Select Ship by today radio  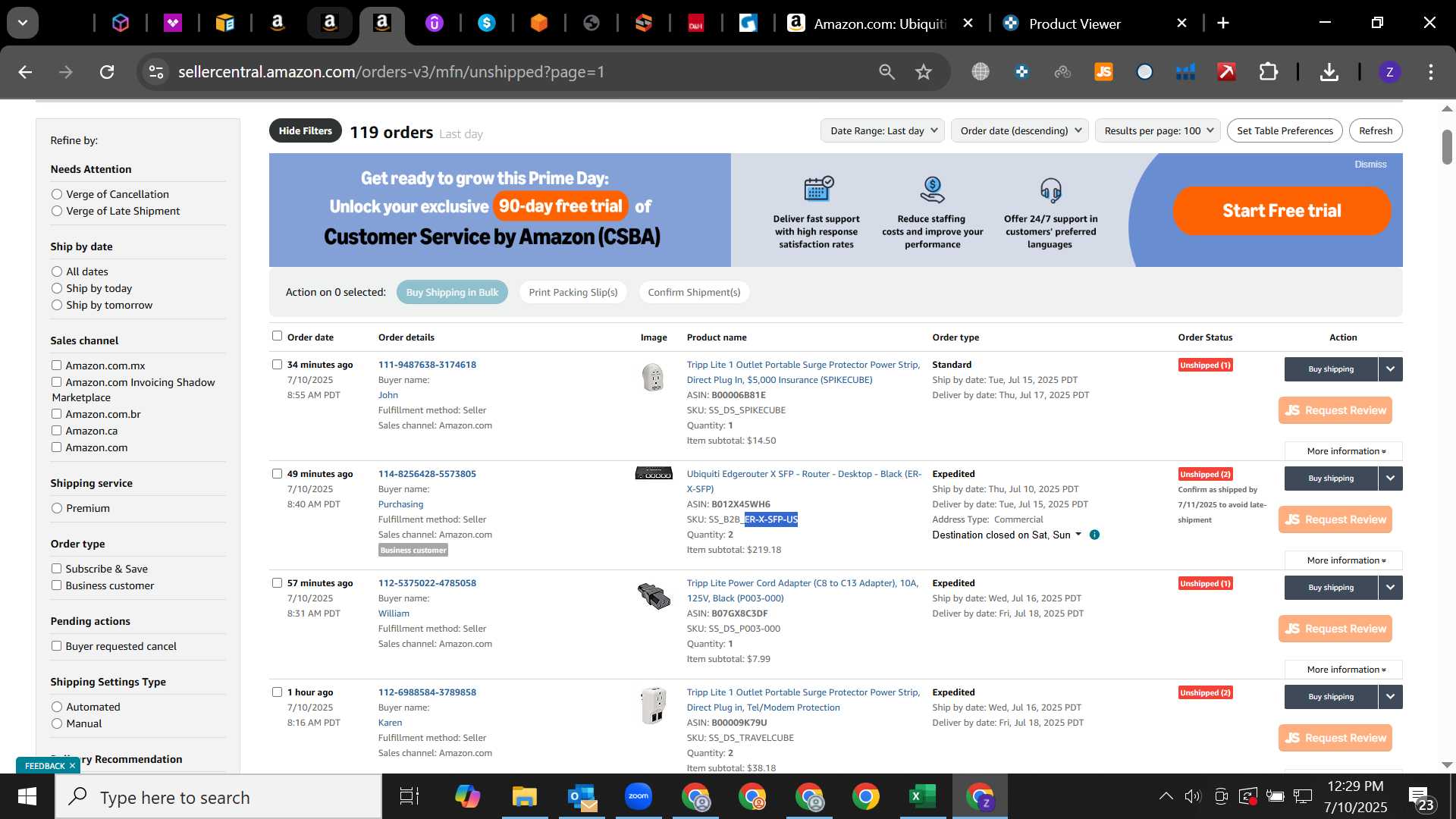pyautogui.click(x=57, y=288)
